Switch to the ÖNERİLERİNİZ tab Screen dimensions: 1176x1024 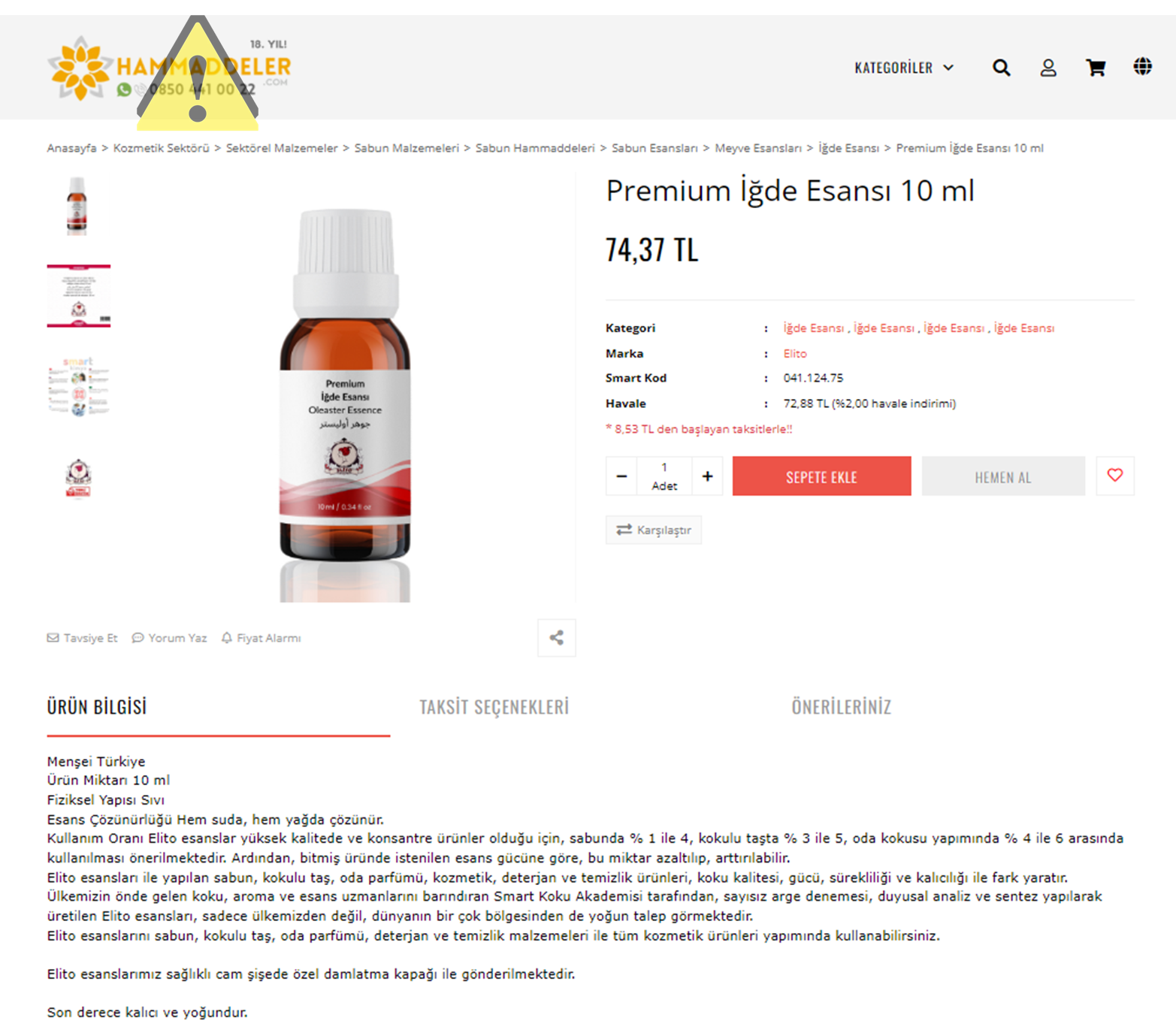841,707
